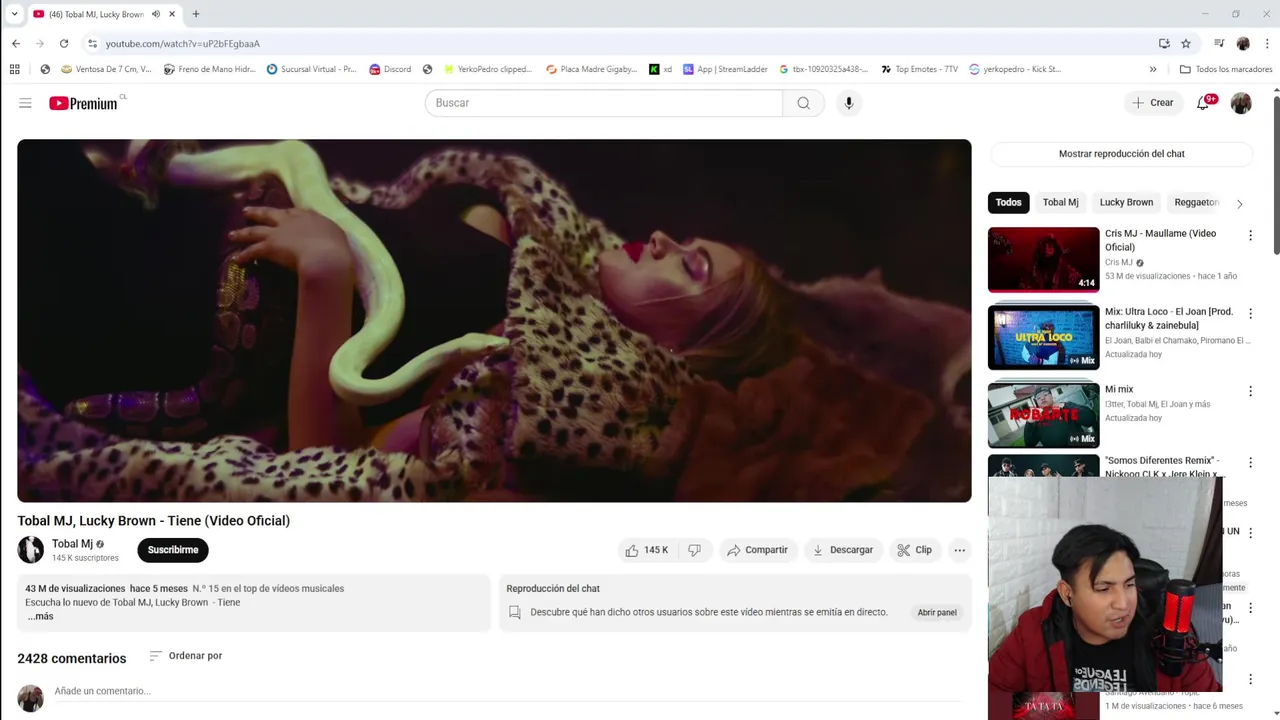1280x720 pixels.
Task: Click the browser address bar URL
Action: 183,43
